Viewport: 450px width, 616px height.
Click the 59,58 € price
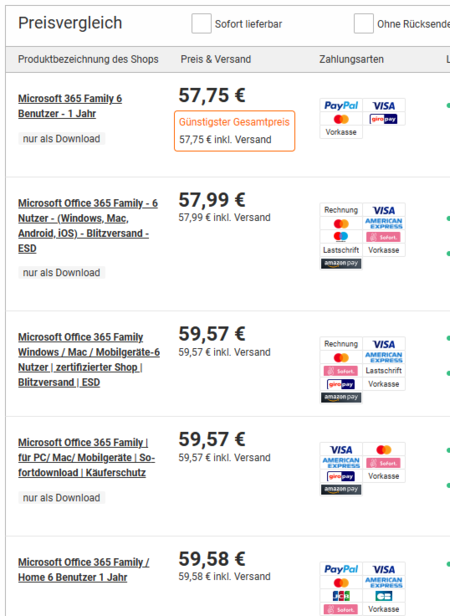click(x=212, y=559)
